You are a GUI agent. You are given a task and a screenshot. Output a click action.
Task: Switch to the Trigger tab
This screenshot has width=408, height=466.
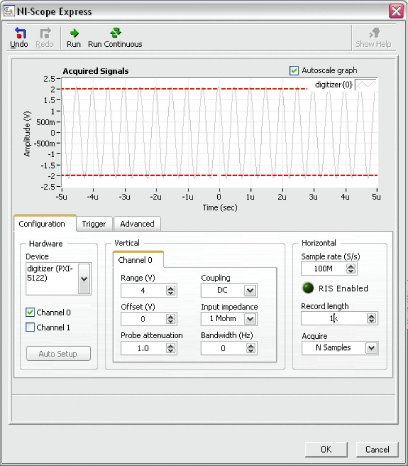click(x=94, y=224)
